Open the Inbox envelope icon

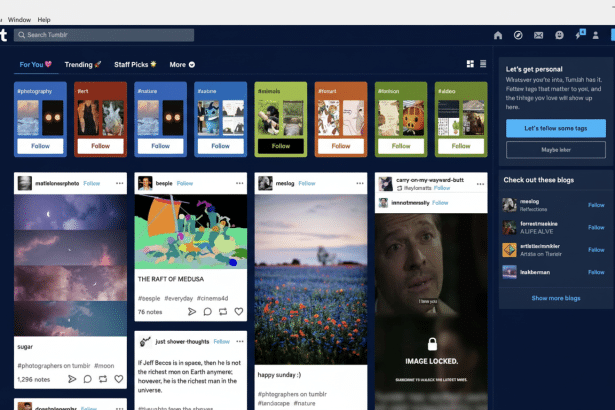[x=539, y=35]
